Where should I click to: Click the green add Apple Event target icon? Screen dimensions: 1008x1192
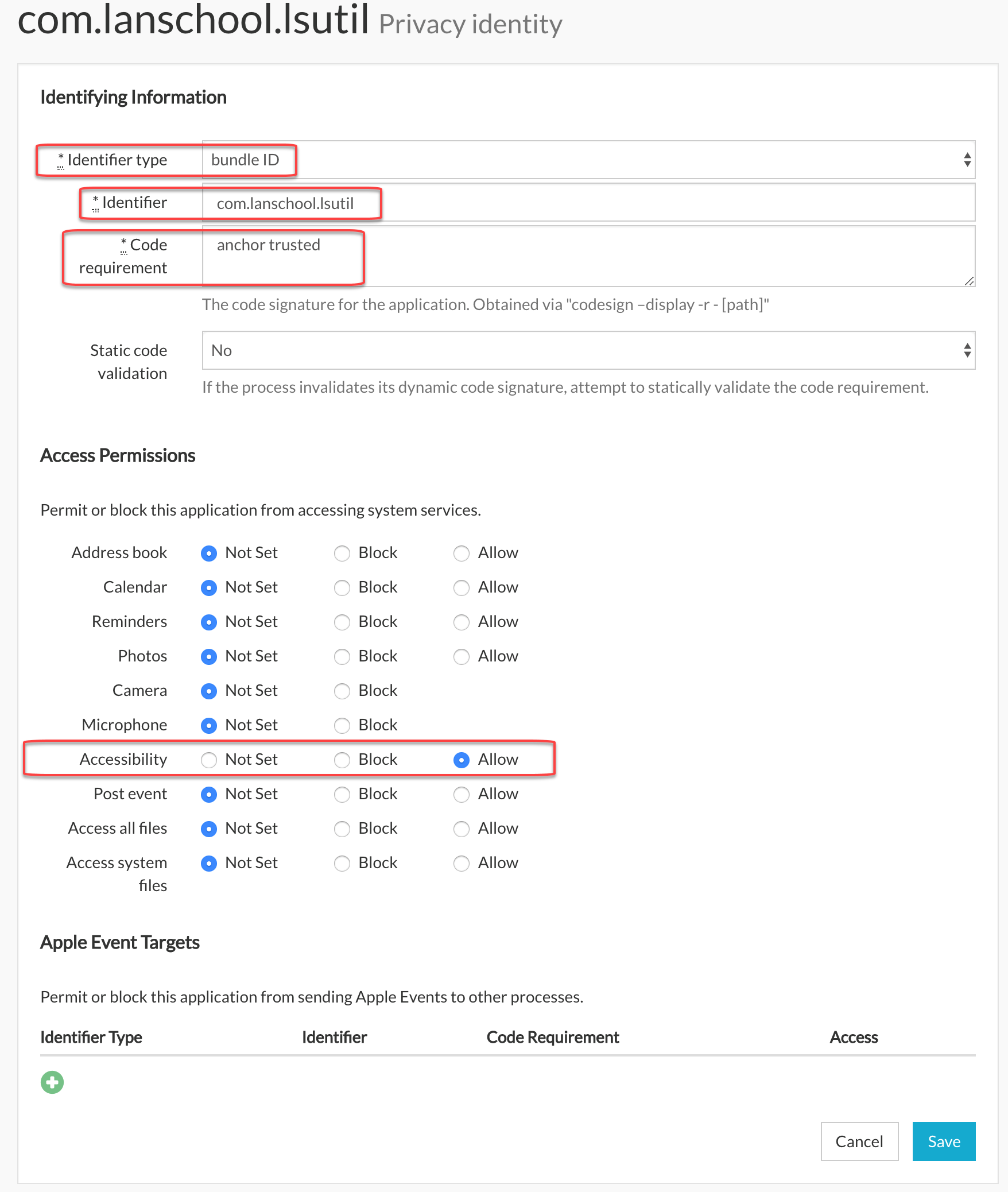(x=52, y=1082)
